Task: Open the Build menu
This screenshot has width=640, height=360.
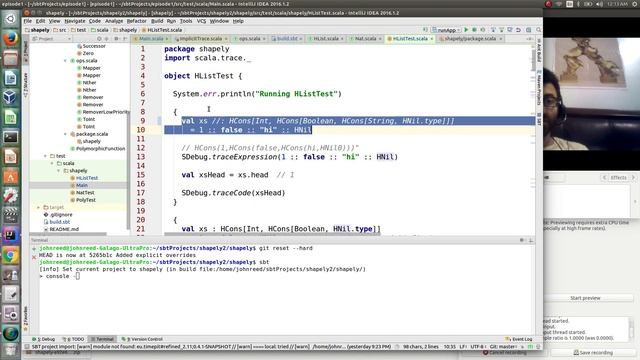Action: point(157,21)
